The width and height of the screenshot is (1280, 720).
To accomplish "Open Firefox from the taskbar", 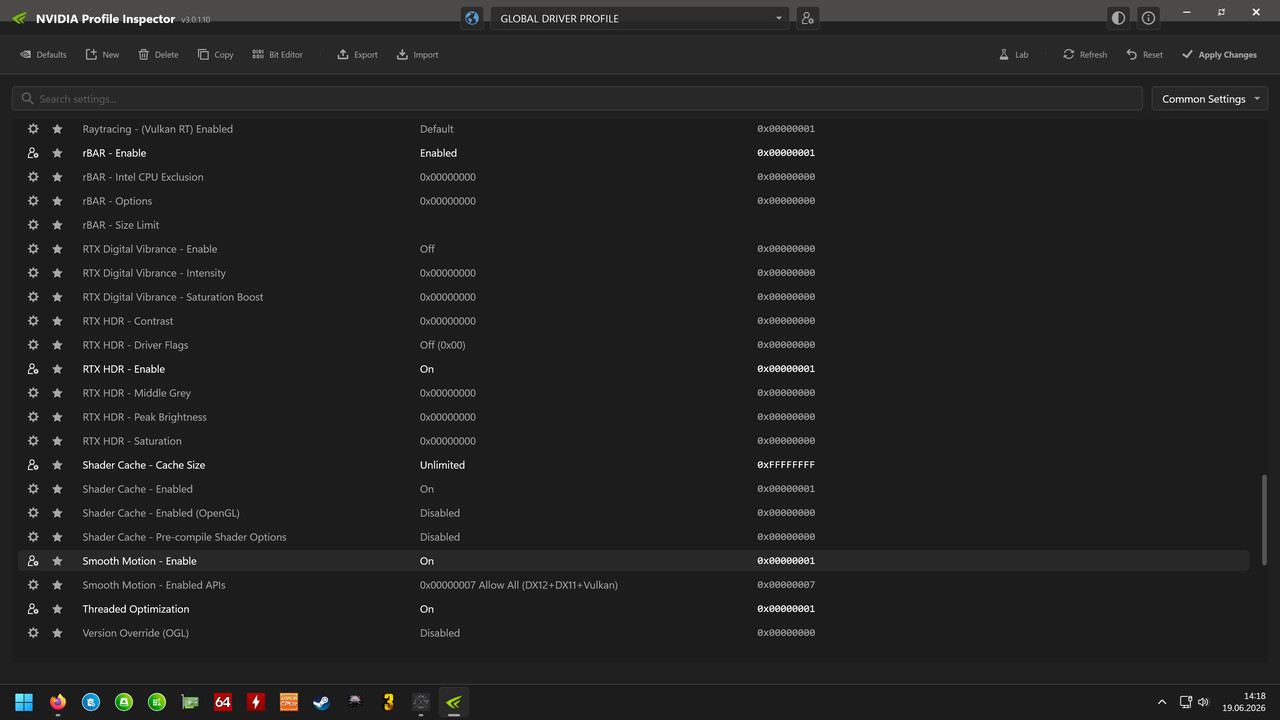I will click(x=57, y=702).
